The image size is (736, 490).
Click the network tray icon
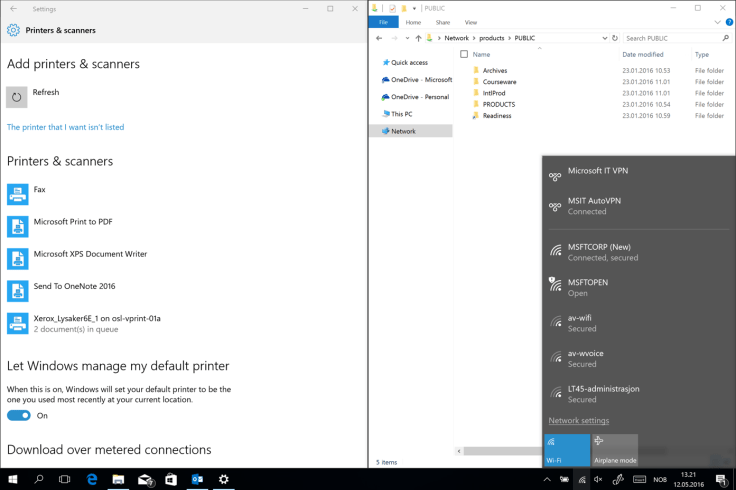[x=582, y=479]
